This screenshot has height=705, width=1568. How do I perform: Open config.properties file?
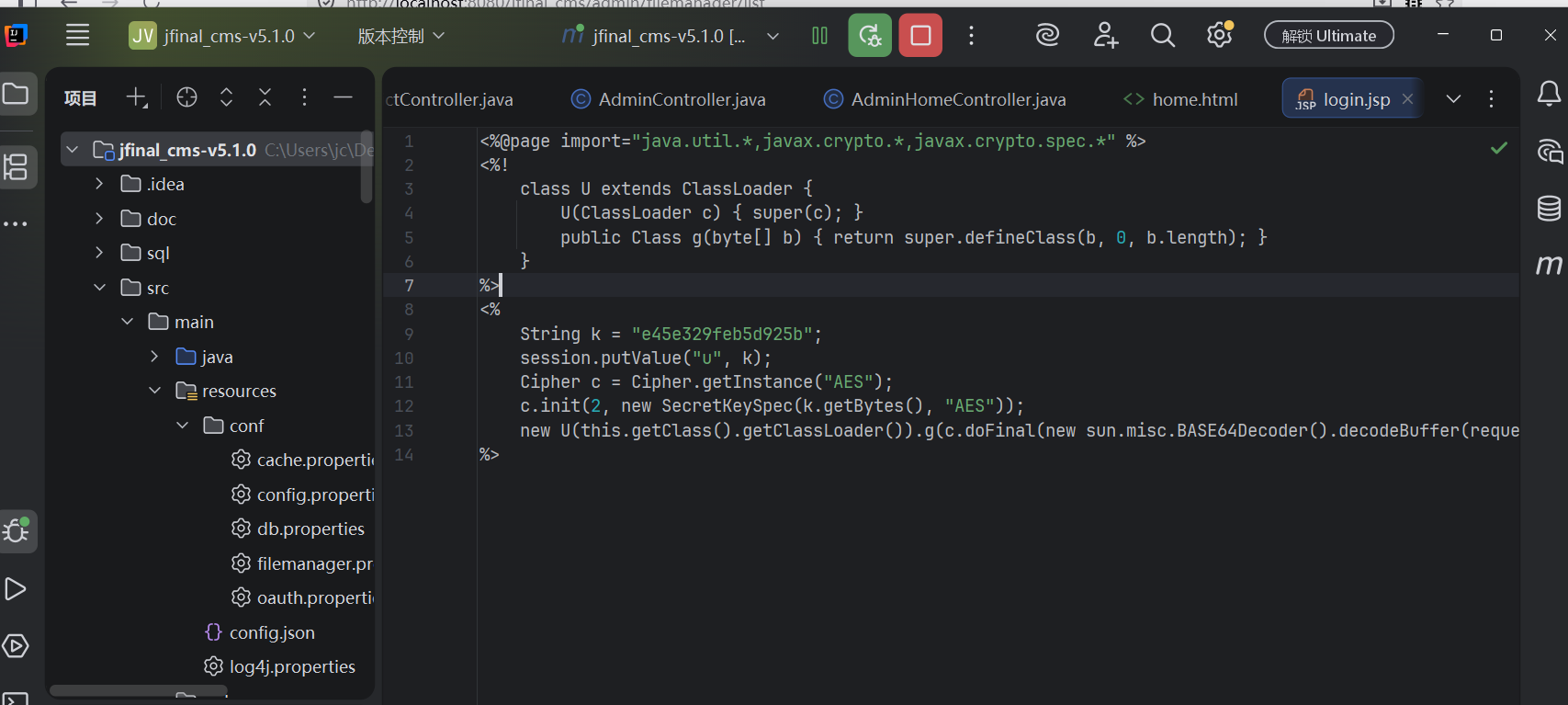pos(303,494)
